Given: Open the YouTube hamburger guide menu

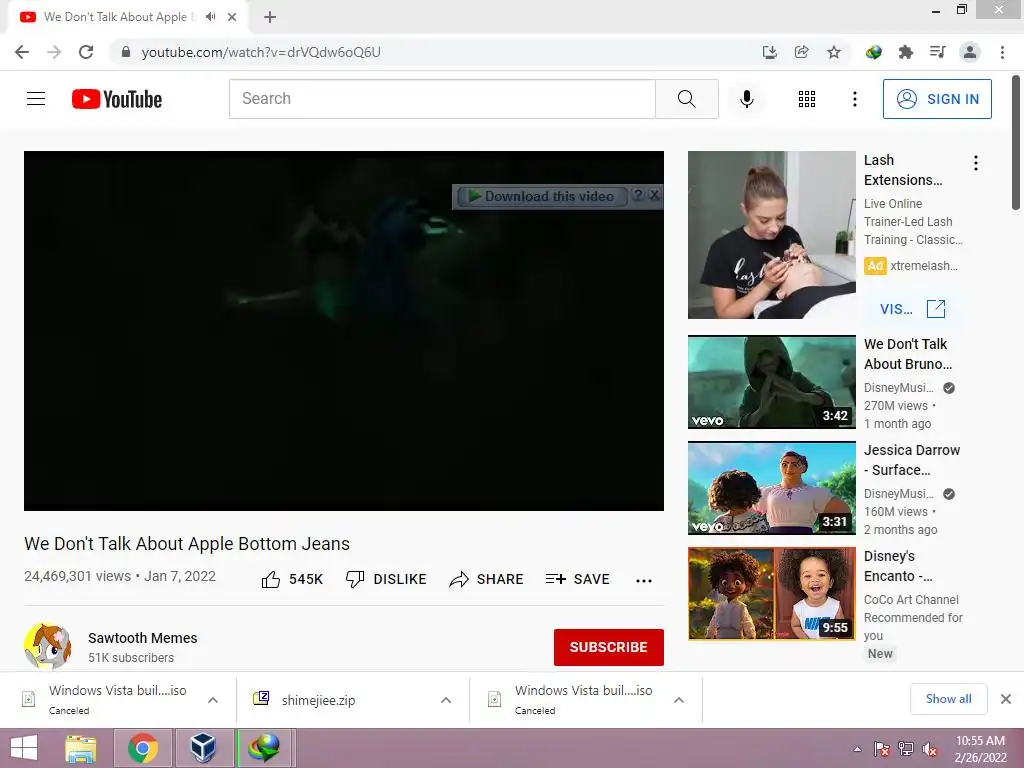Looking at the screenshot, I should tap(36, 99).
